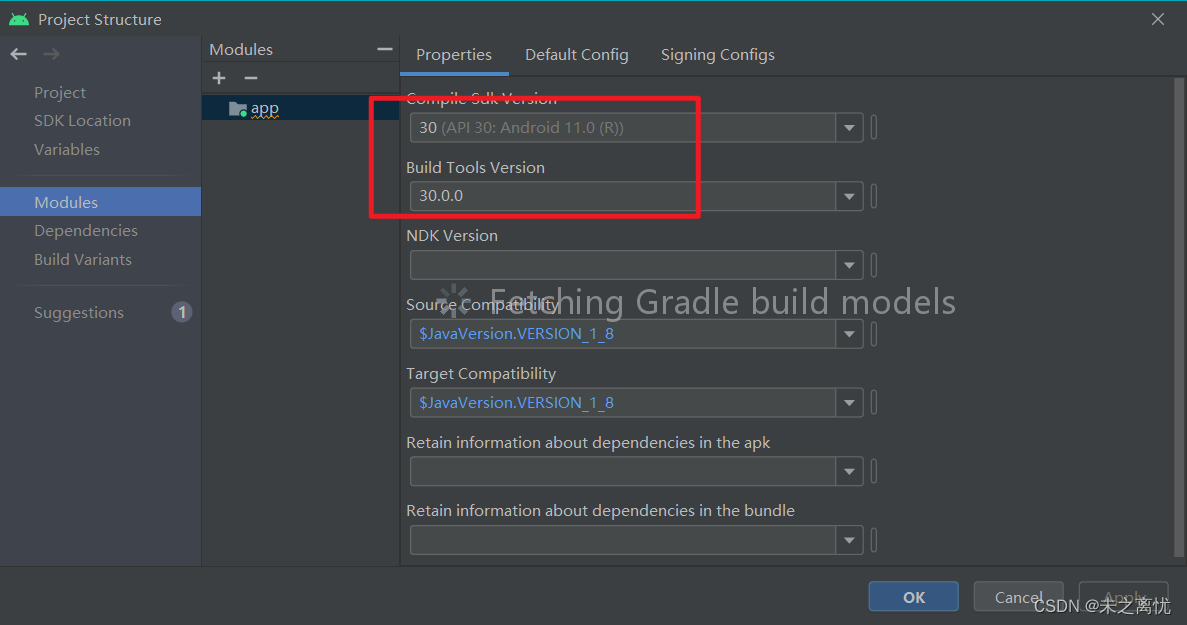Viewport: 1187px width, 625px height.
Task: Click the NDK Version label
Action: point(452,235)
